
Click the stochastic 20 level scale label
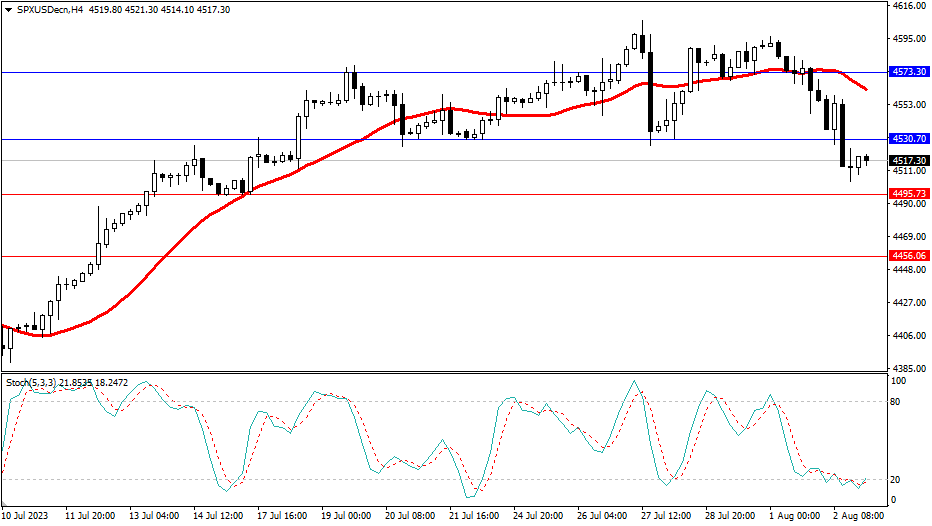897,479
